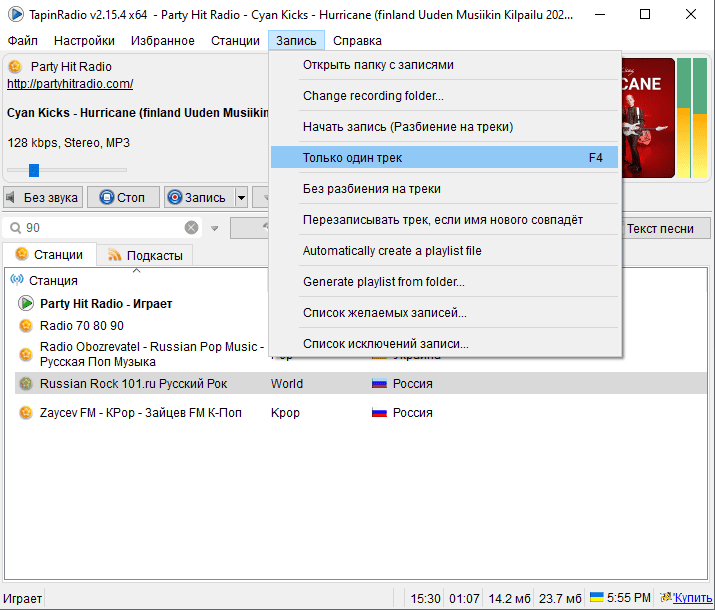The image size is (715, 610).
Task: Click the 23.7 мб status entry
Action: 560,598
